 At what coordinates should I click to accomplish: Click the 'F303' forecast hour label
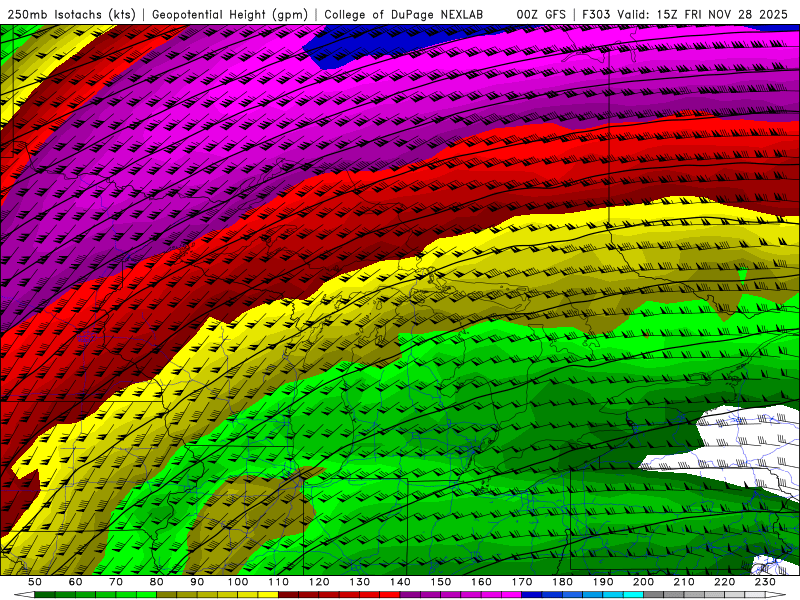point(597,15)
